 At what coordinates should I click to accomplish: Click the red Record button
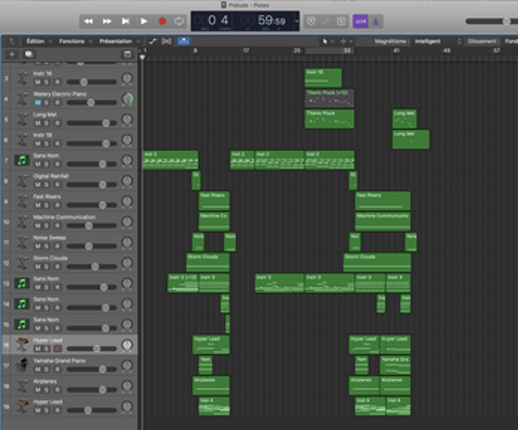pyautogui.click(x=162, y=21)
